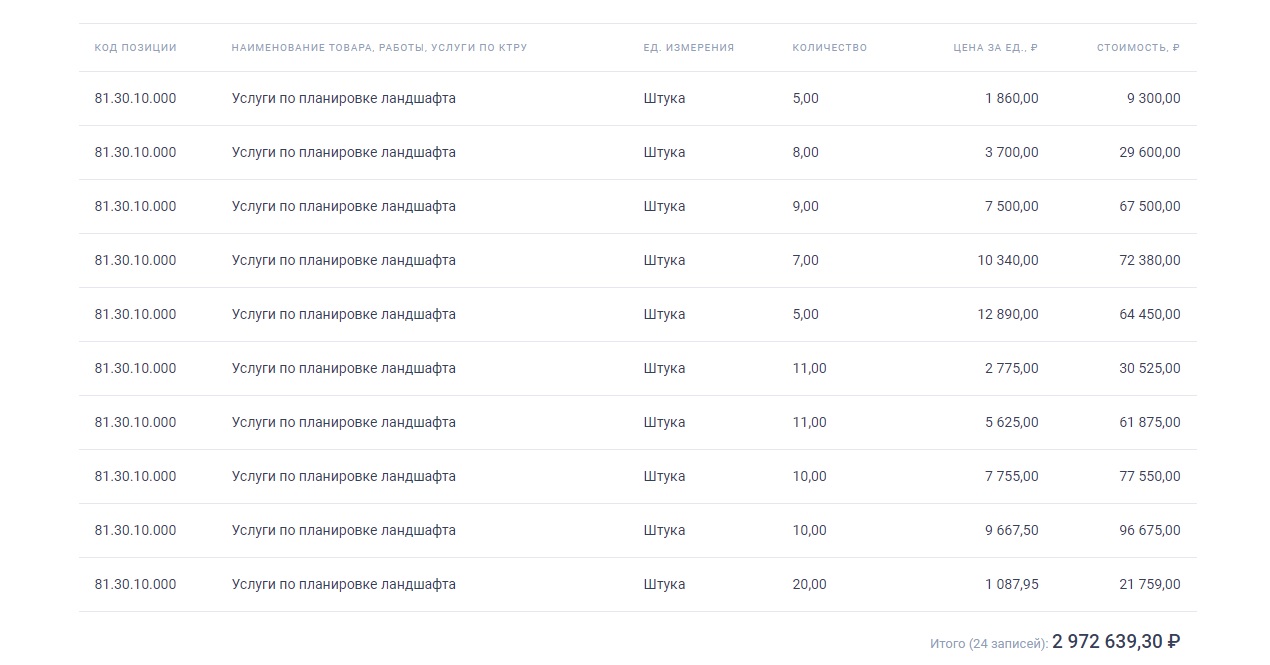1270x665 pixels.
Task: Click the 'Количество' column header
Action: [829, 48]
